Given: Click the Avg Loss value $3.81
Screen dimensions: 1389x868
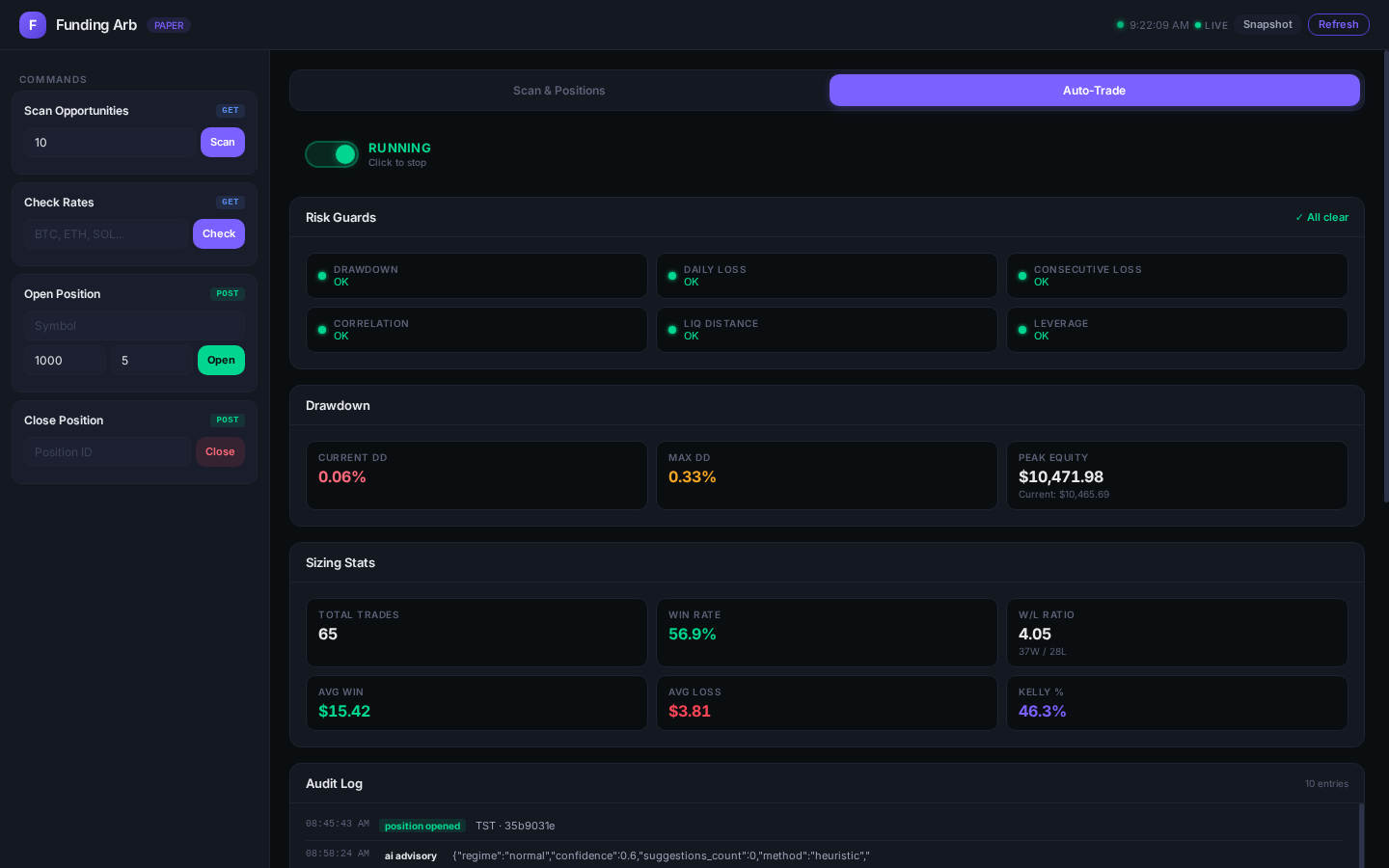Looking at the screenshot, I should 690,712.
